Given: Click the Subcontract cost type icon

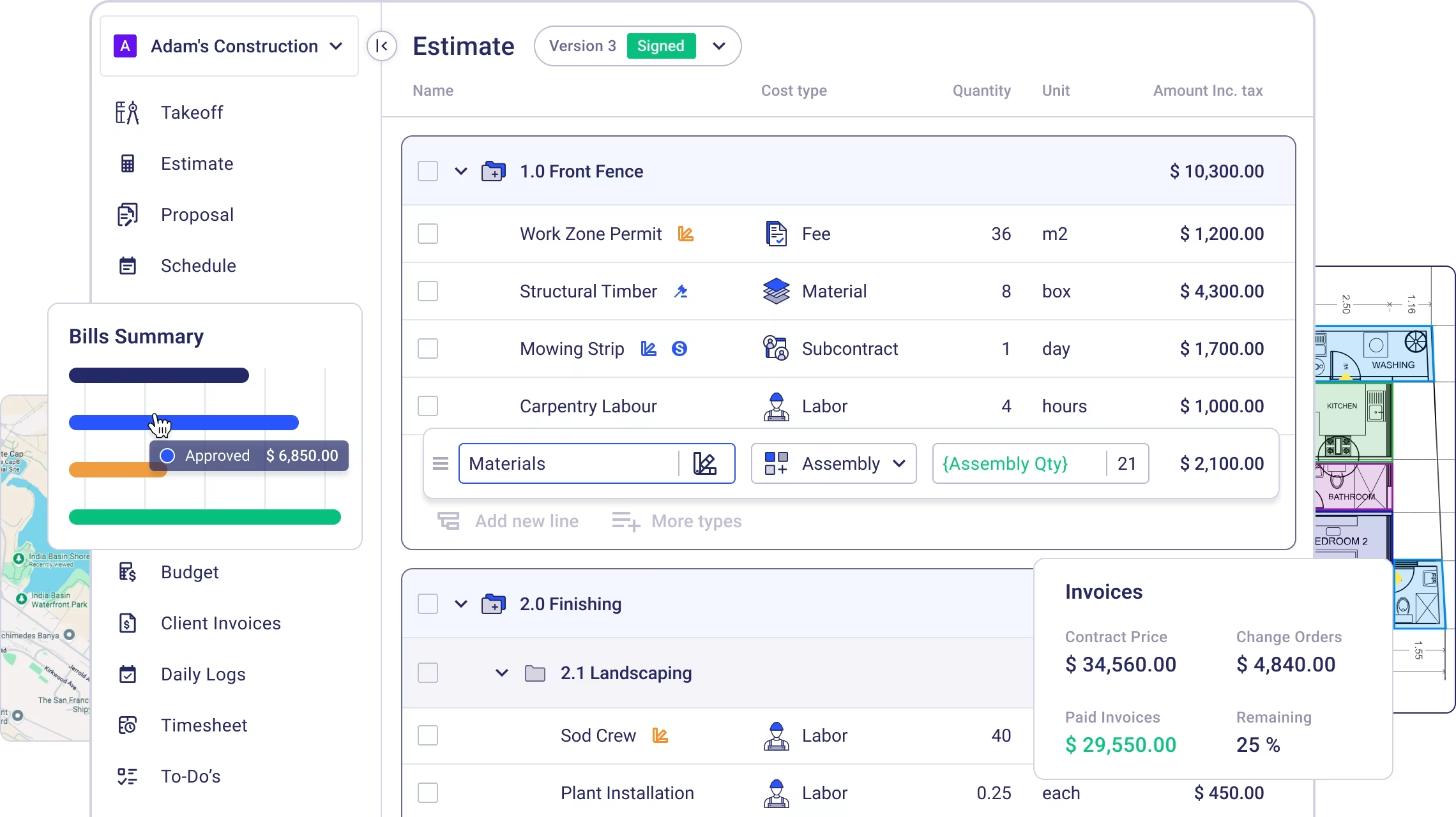Looking at the screenshot, I should pyautogui.click(x=776, y=349).
